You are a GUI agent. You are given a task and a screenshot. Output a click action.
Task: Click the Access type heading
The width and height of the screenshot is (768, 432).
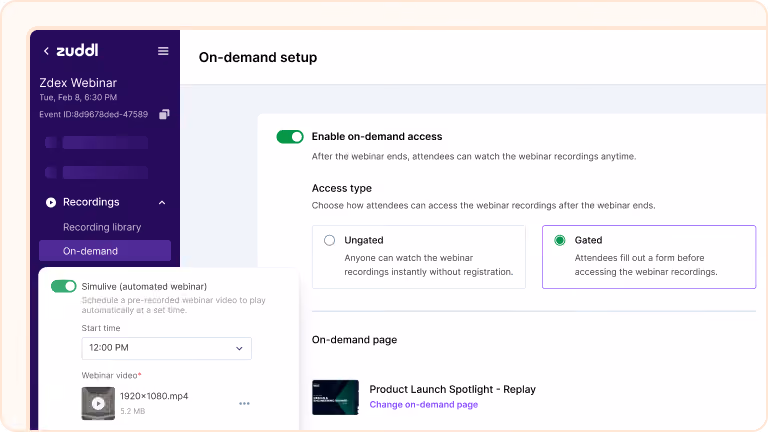pyautogui.click(x=342, y=188)
